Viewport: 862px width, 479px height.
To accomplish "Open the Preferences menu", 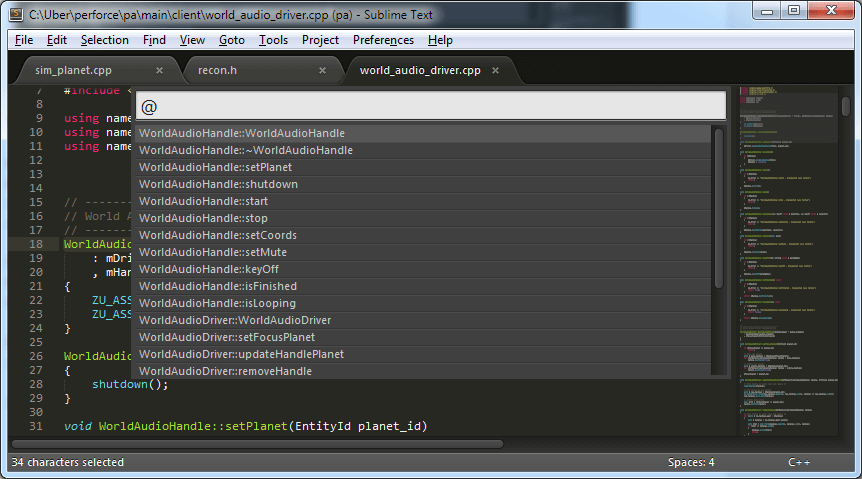I will coord(383,40).
